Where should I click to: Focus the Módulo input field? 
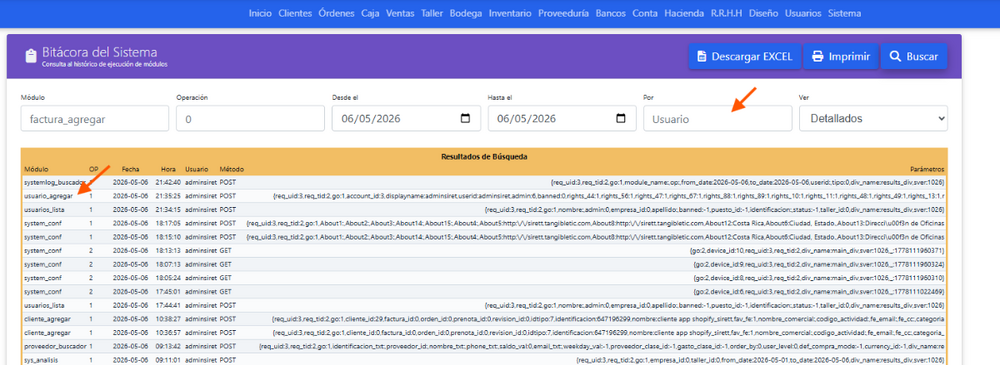click(94, 119)
